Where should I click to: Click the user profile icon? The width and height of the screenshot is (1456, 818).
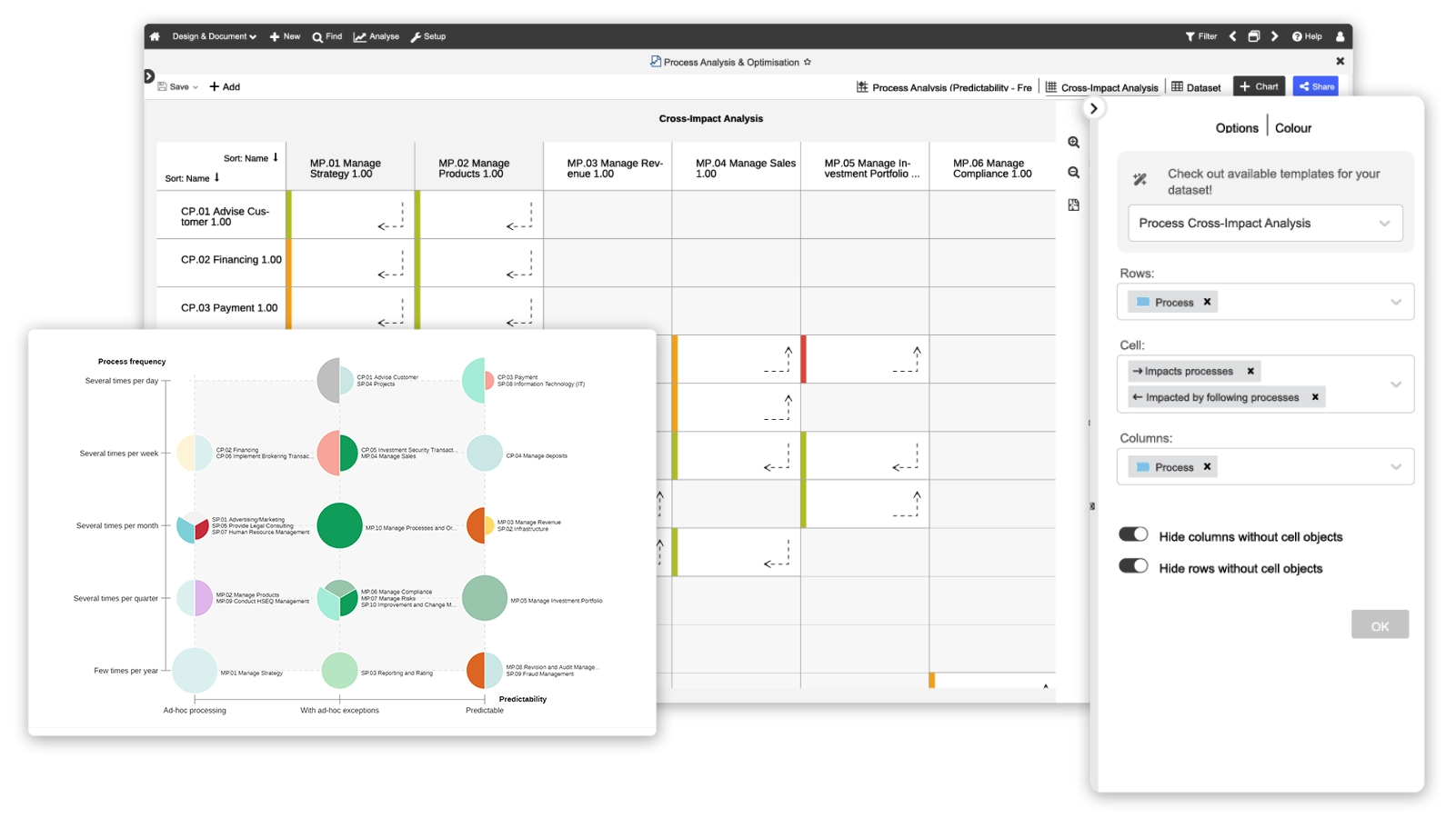point(1340,36)
